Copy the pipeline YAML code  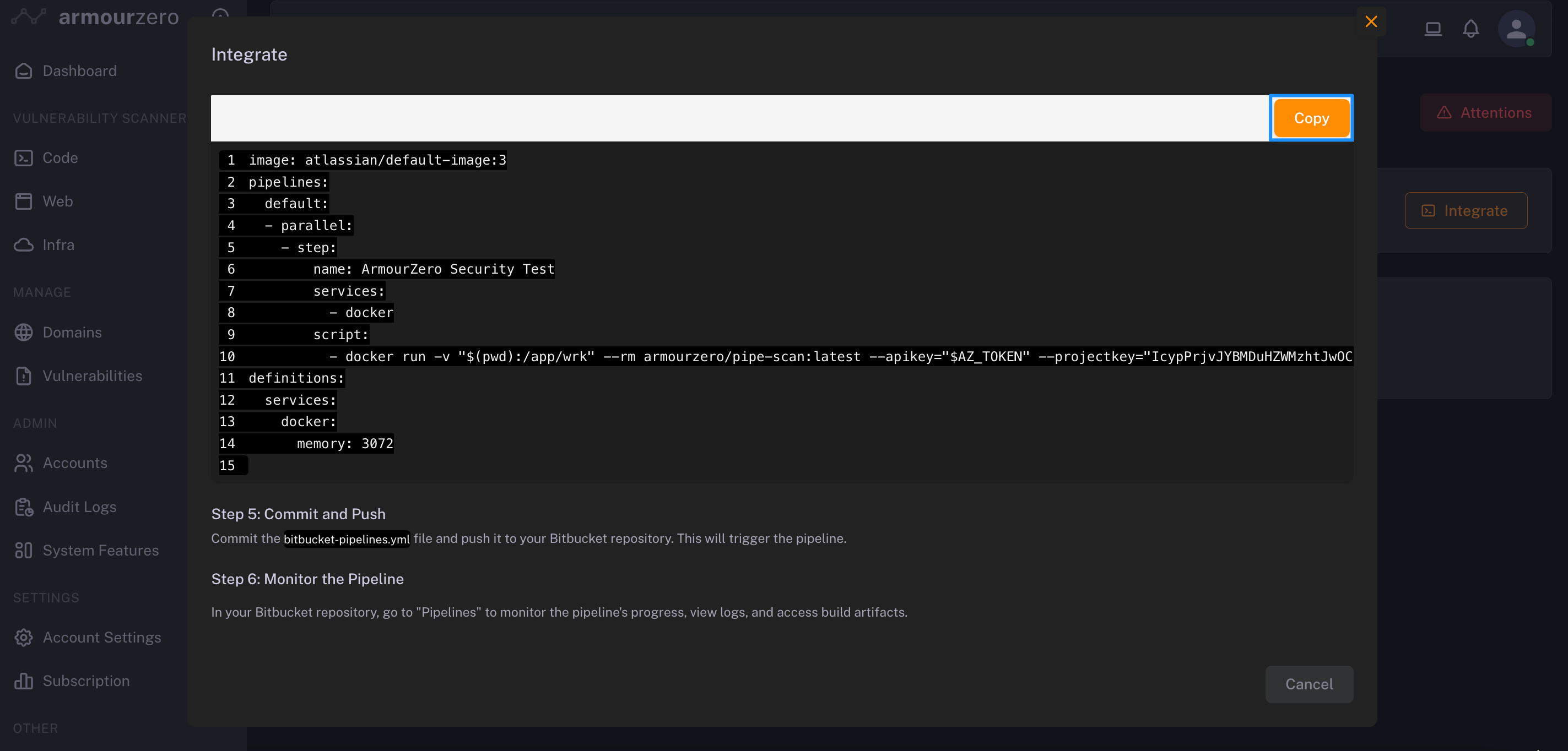(x=1311, y=118)
